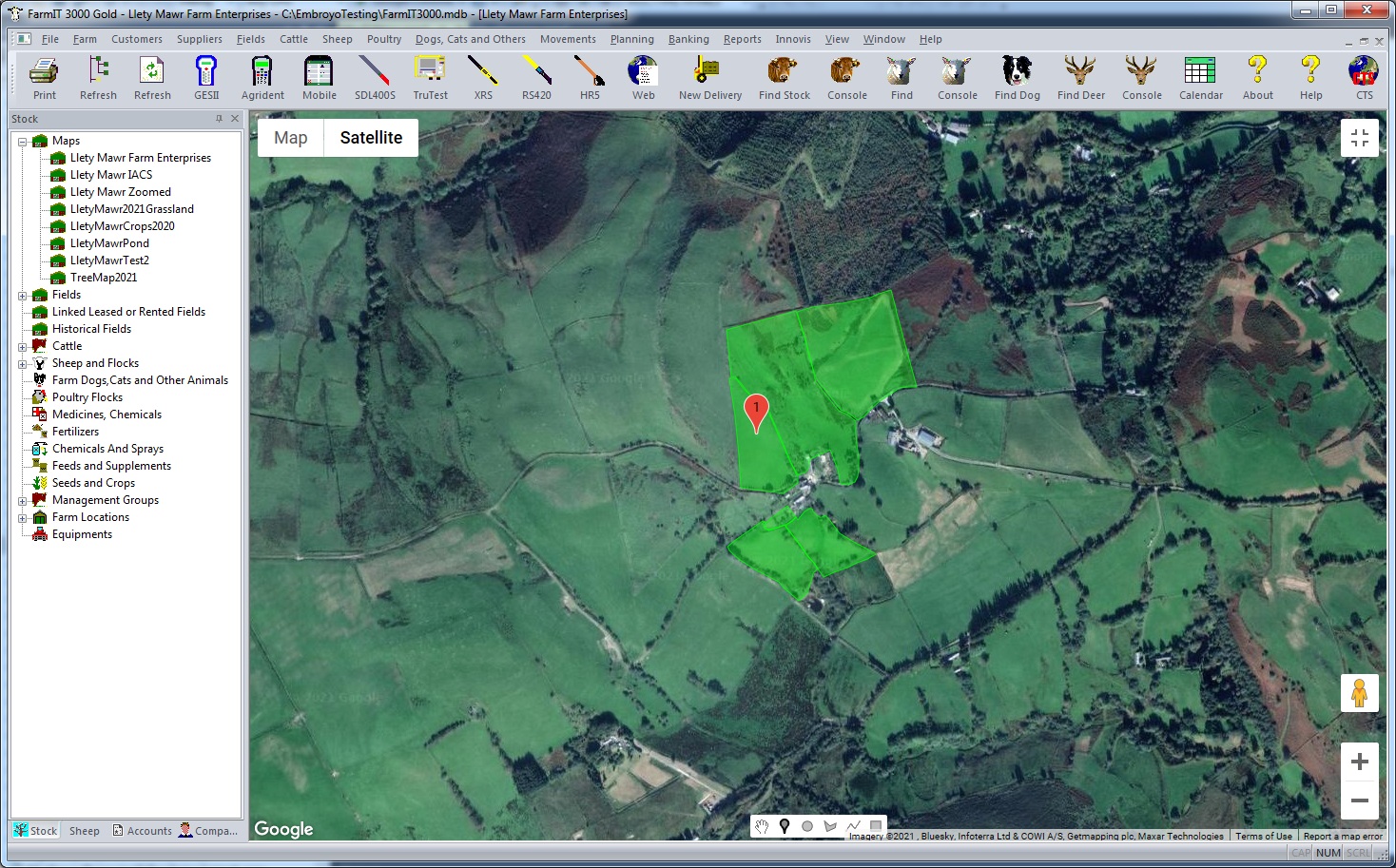
Task: Select the RS420 stick reader icon
Action: 536,77
